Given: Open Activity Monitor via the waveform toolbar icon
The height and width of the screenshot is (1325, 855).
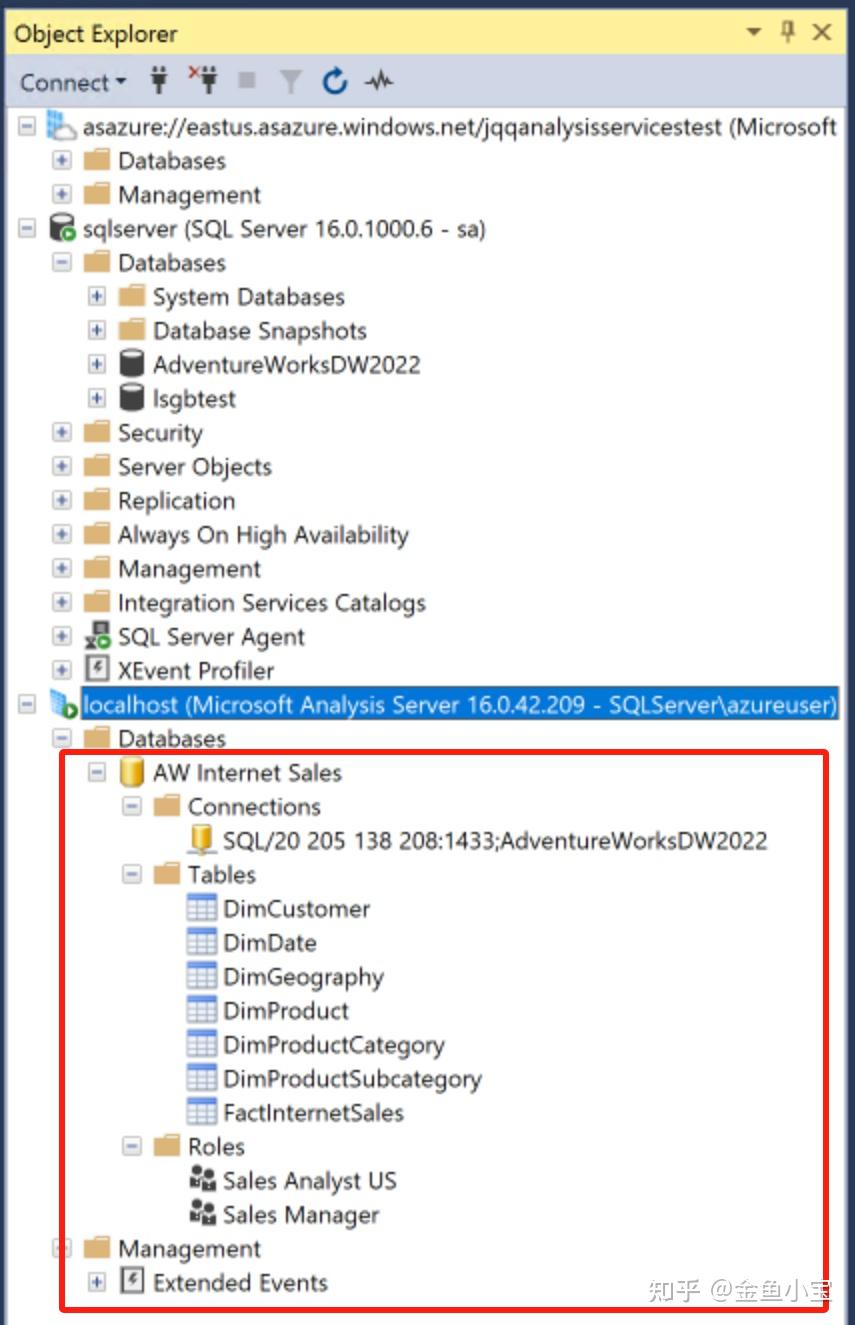Looking at the screenshot, I should 378,83.
